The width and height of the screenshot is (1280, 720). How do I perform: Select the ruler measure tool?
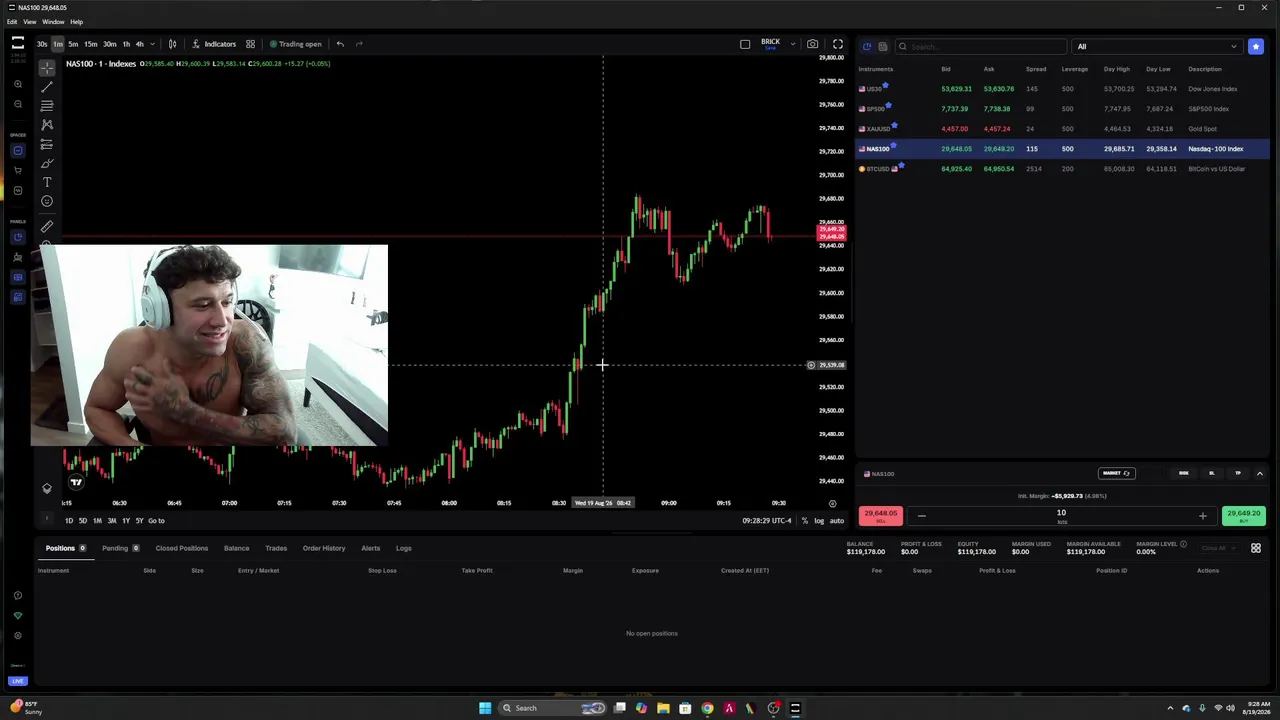[x=47, y=227]
